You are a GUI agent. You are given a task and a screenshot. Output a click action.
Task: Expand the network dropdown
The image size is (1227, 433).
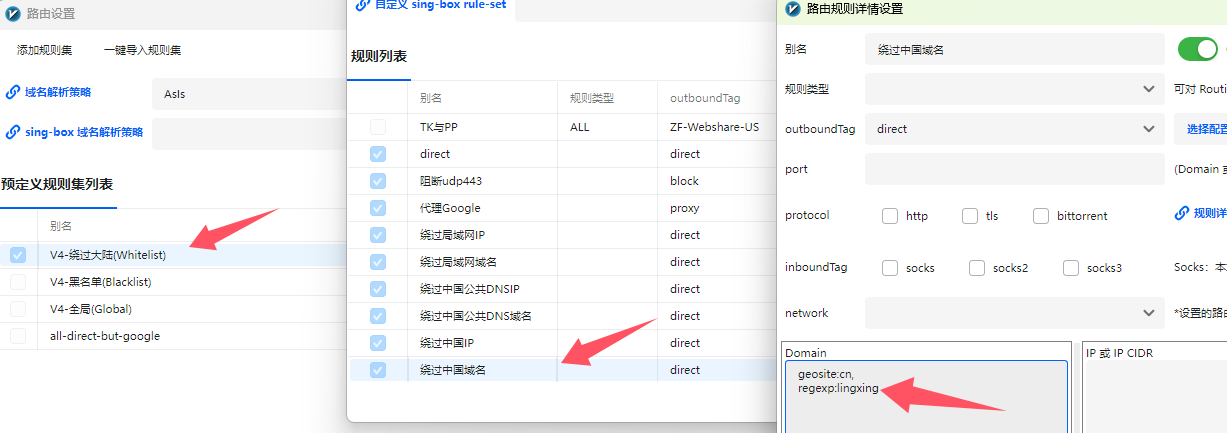point(1015,313)
